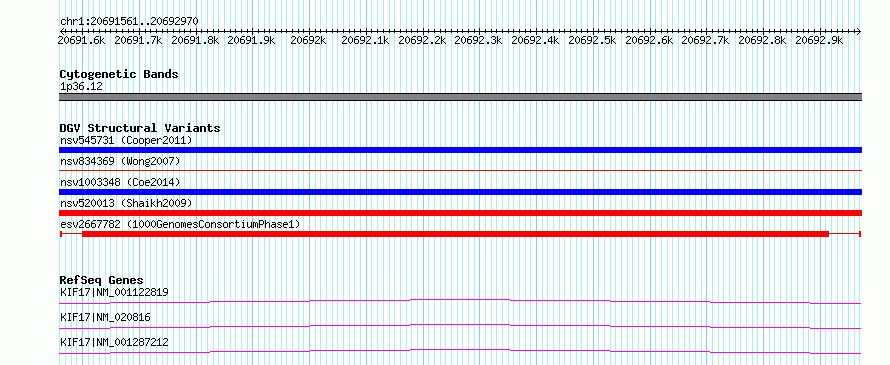This screenshot has height=365, width=890.
Task: Click the 20691.7k ruler tick label
Action: coord(138,40)
